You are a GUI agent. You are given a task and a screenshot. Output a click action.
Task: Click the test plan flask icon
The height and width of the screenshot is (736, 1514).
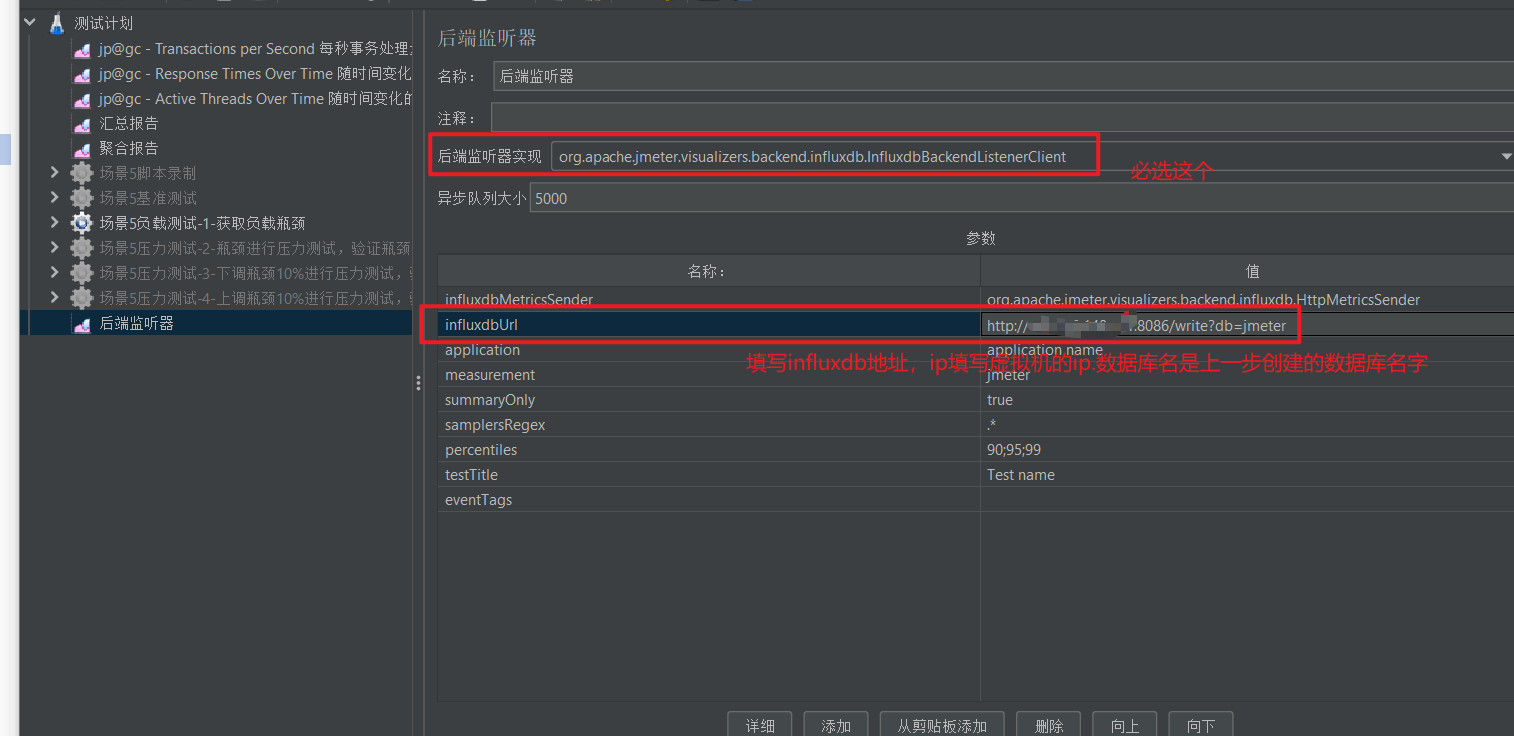pyautogui.click(x=57, y=23)
